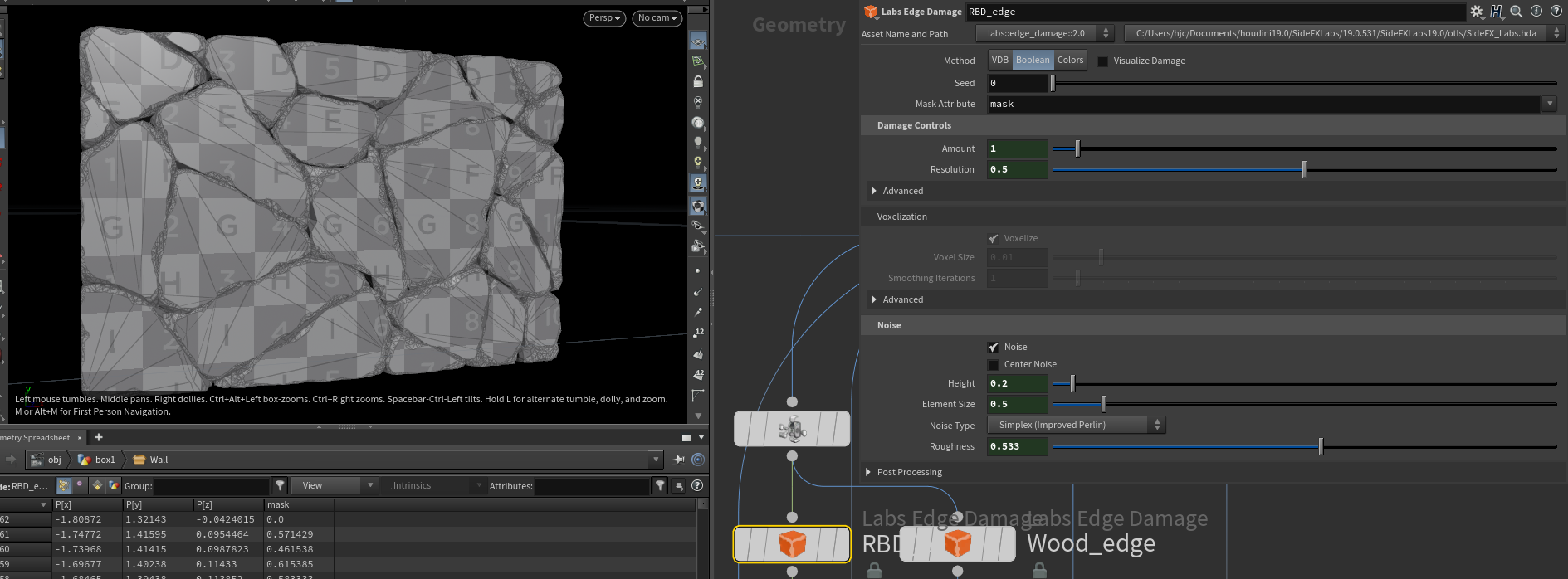Click the Group filter funnel icon
The image size is (1568, 579).
tap(281, 485)
